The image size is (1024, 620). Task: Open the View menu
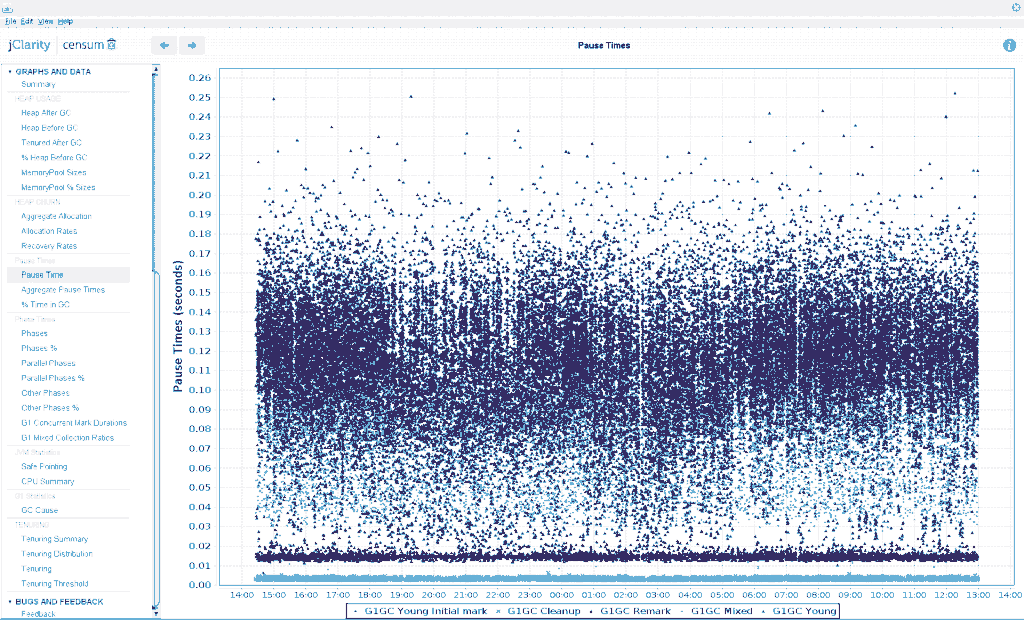(46, 22)
